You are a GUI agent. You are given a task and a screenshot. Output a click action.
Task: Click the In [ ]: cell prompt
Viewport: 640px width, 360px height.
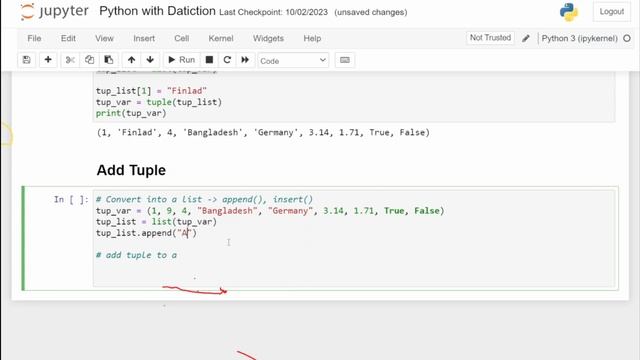pyautogui.click(x=71, y=200)
